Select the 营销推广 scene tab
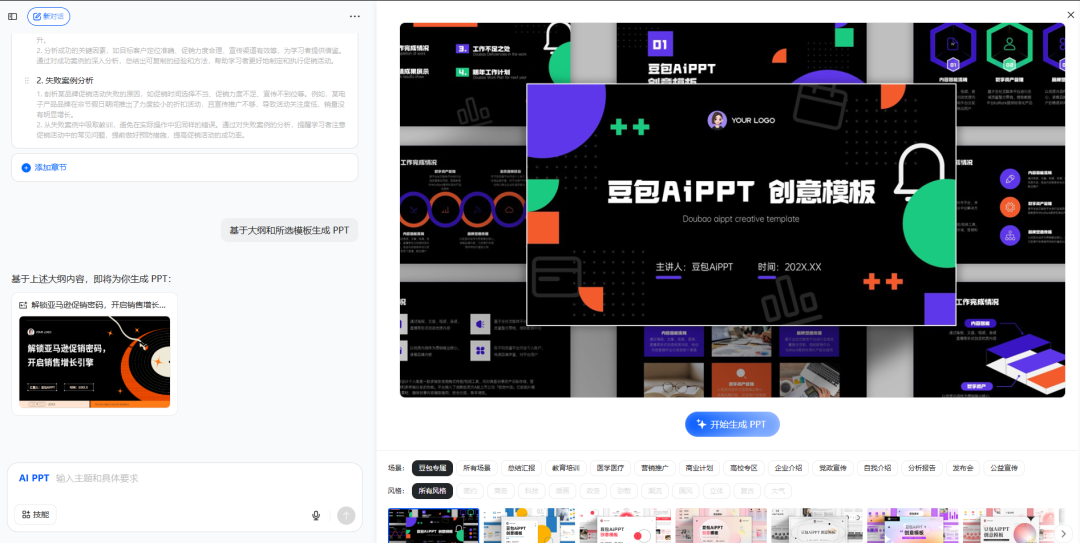Viewport: 1080px width, 543px height. [655, 469]
